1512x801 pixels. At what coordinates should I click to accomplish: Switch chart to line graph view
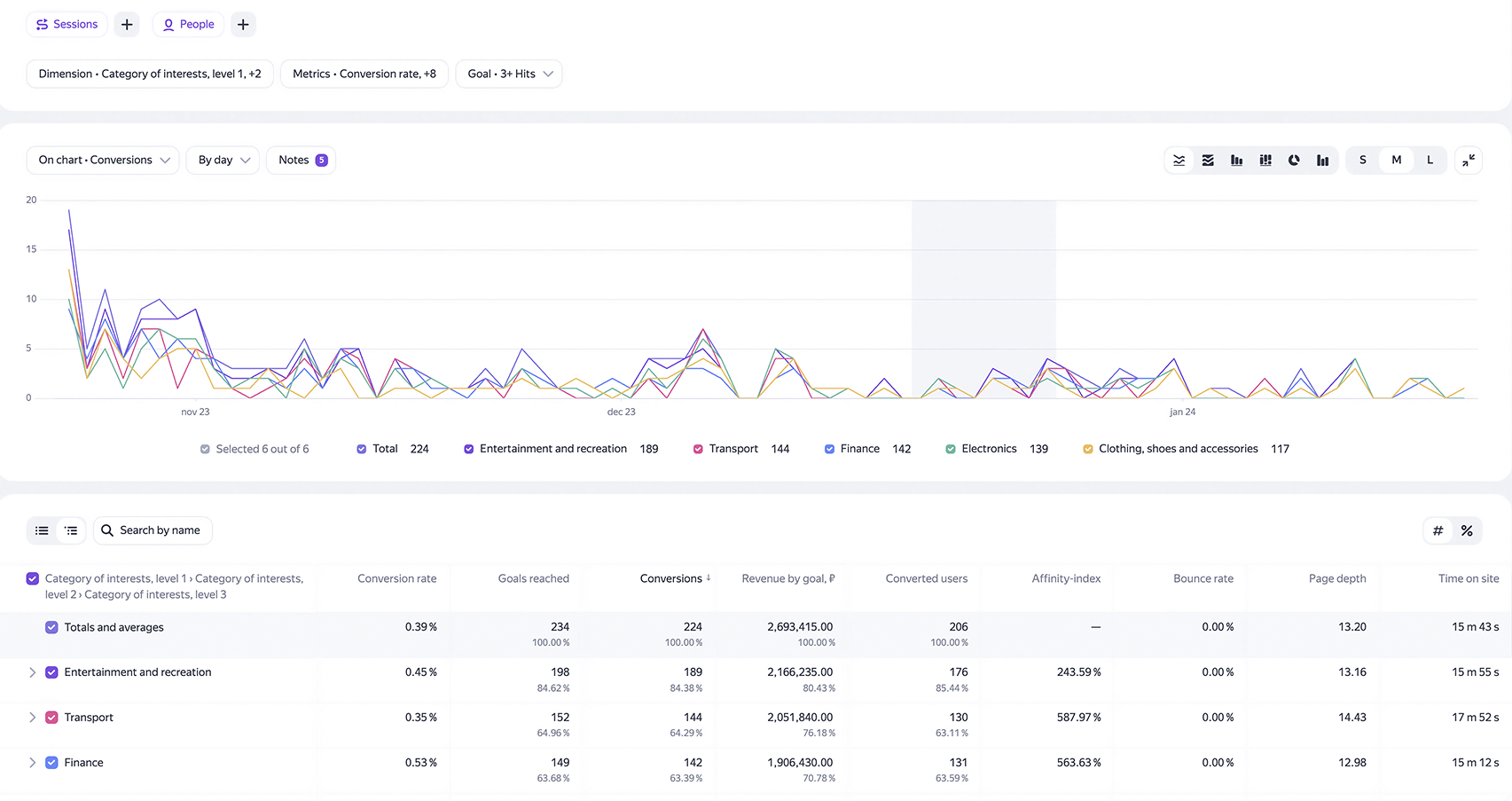pyautogui.click(x=1179, y=161)
